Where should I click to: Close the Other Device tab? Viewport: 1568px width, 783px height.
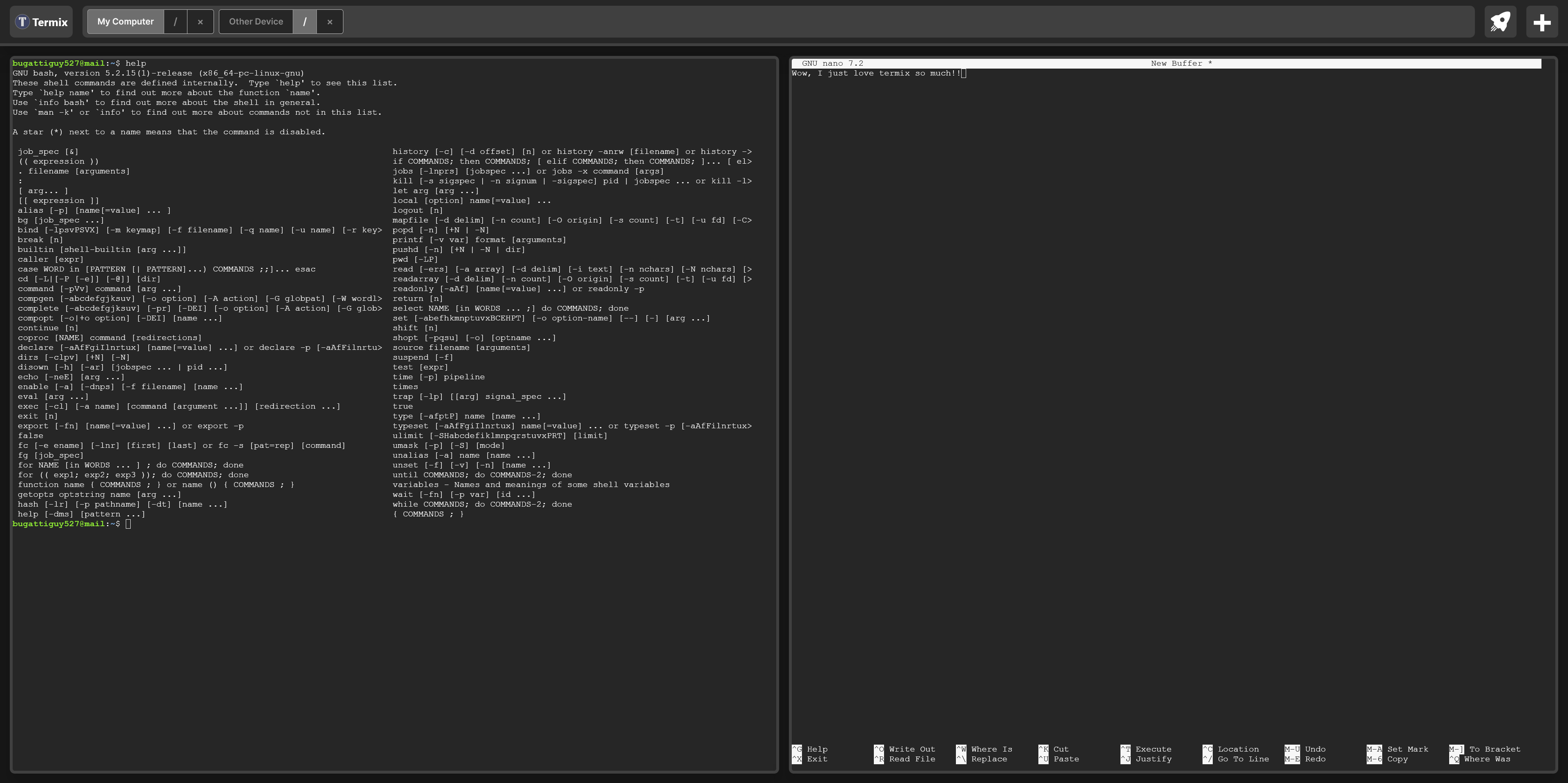330,22
